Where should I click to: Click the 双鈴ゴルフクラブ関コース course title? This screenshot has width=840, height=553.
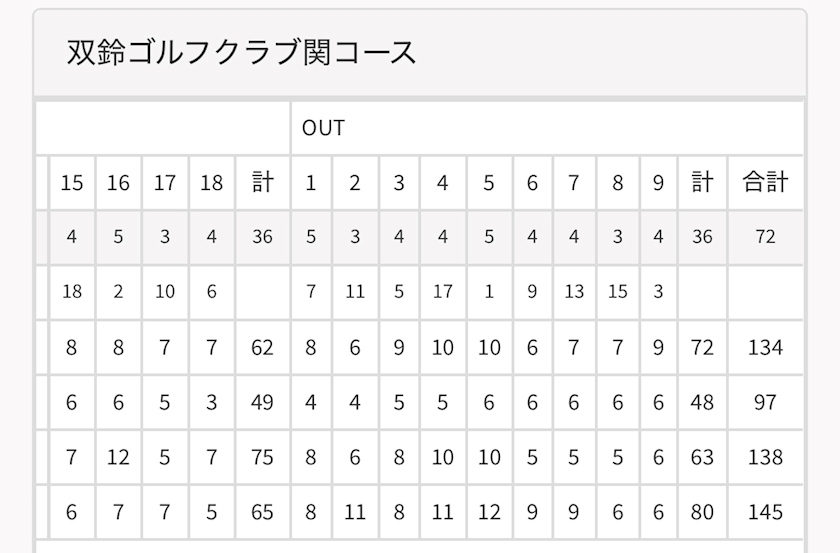(x=241, y=52)
